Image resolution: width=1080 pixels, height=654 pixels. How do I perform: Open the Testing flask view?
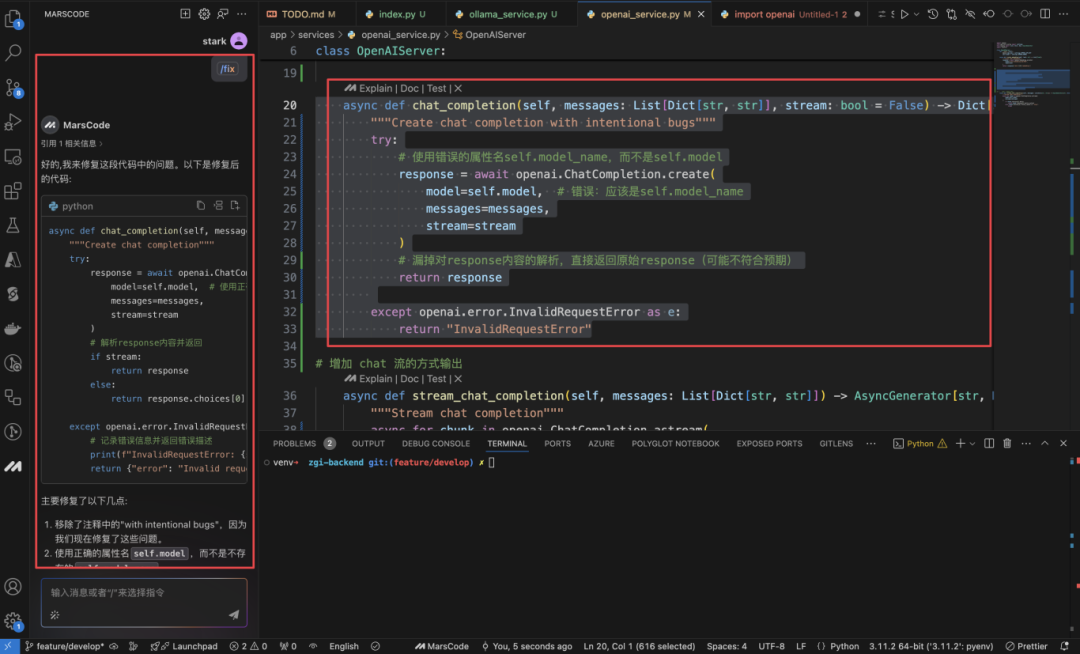tap(13, 225)
